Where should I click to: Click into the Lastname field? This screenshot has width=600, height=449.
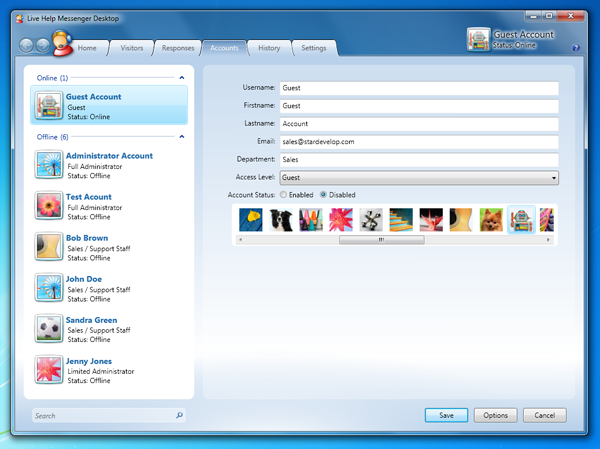(419, 124)
